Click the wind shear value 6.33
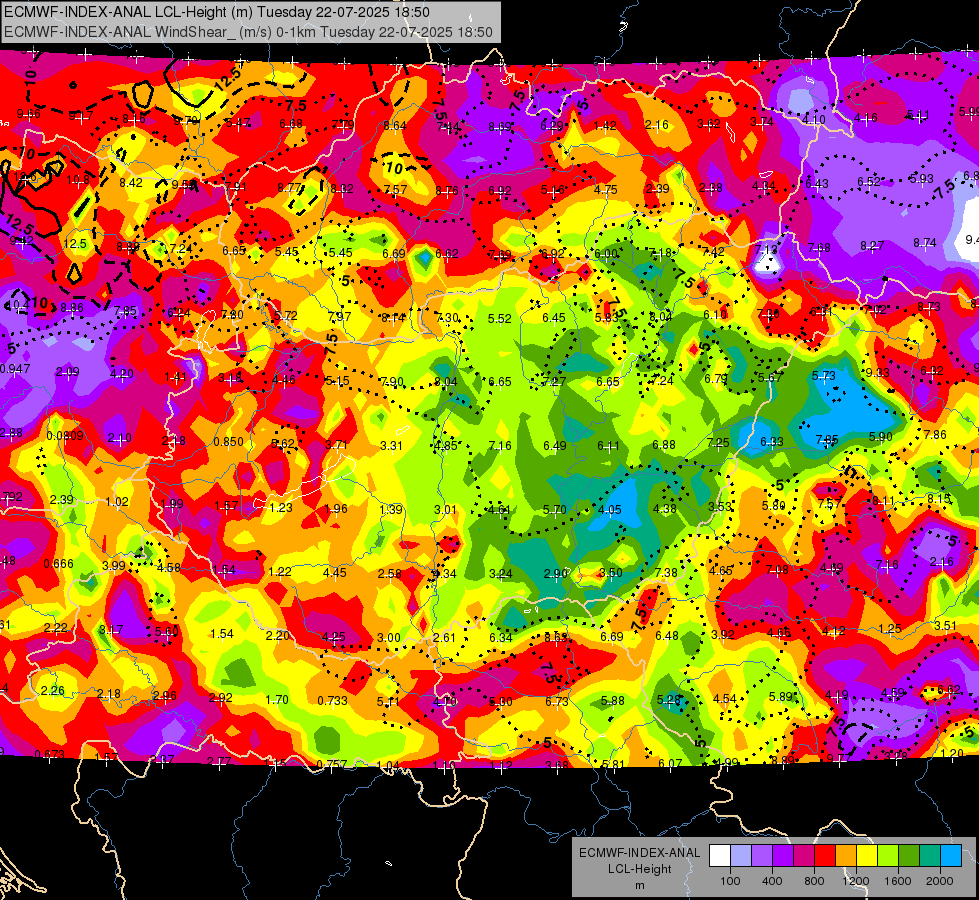Screen dimensions: 979x900 (x=772, y=442)
